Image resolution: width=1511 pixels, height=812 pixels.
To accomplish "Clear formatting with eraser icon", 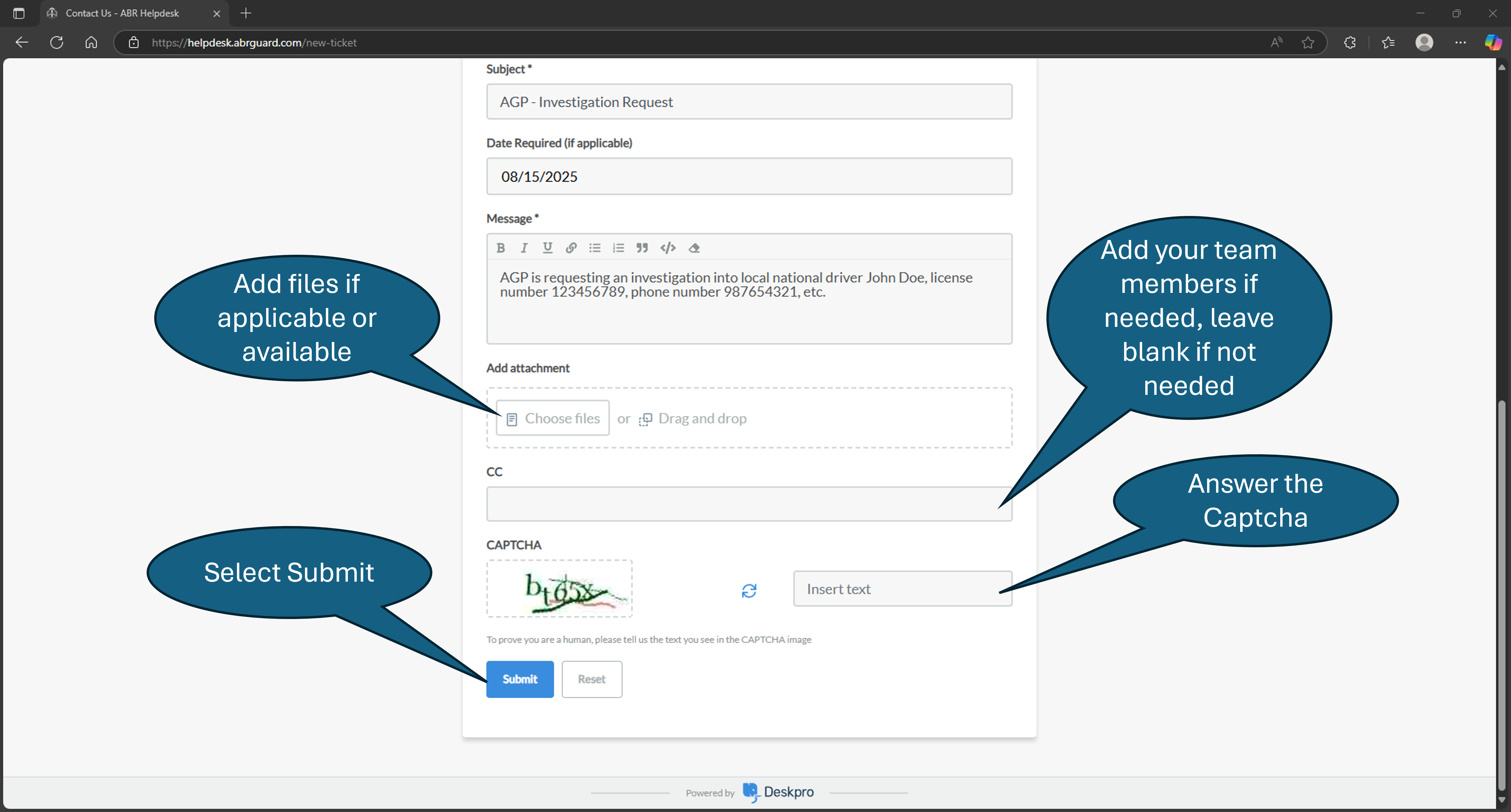I will 694,248.
